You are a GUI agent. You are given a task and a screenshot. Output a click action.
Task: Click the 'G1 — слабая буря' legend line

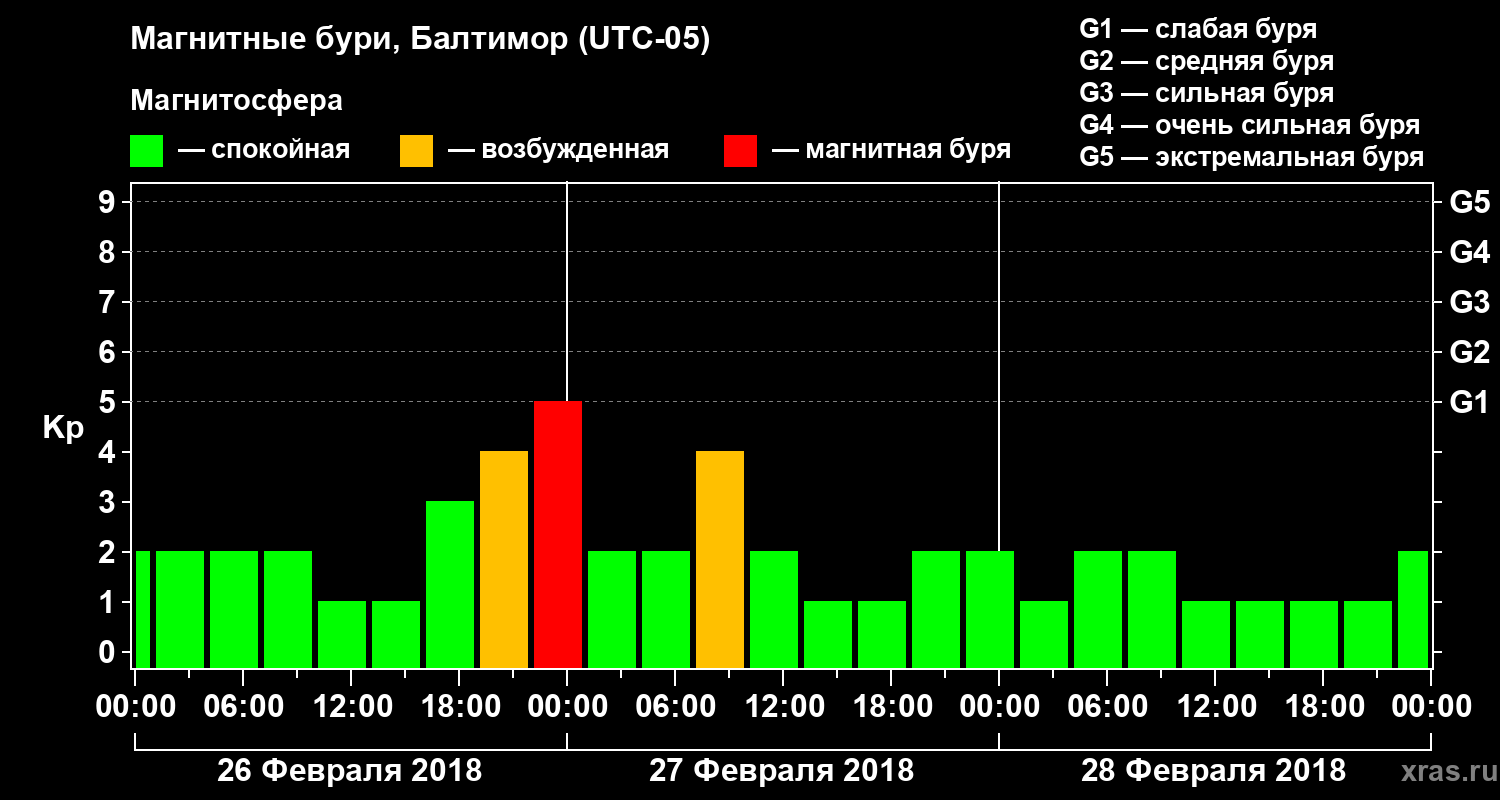(1198, 29)
